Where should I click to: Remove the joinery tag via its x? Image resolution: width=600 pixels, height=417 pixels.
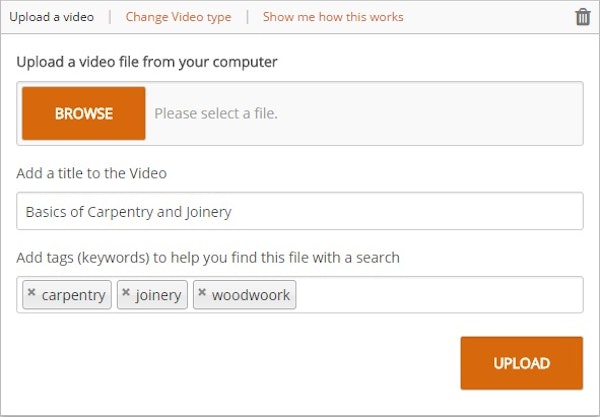[x=126, y=293]
